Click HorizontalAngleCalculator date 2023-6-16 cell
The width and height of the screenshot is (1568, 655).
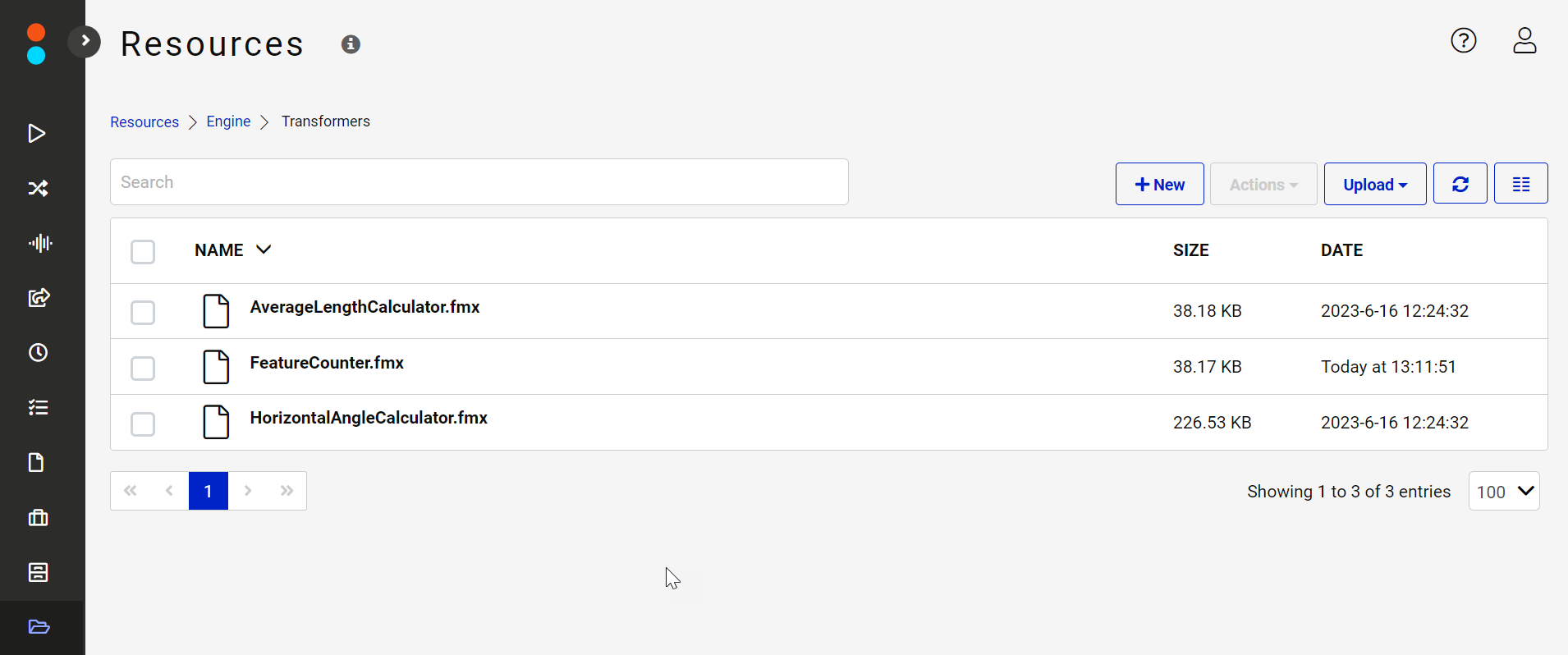(x=1394, y=423)
